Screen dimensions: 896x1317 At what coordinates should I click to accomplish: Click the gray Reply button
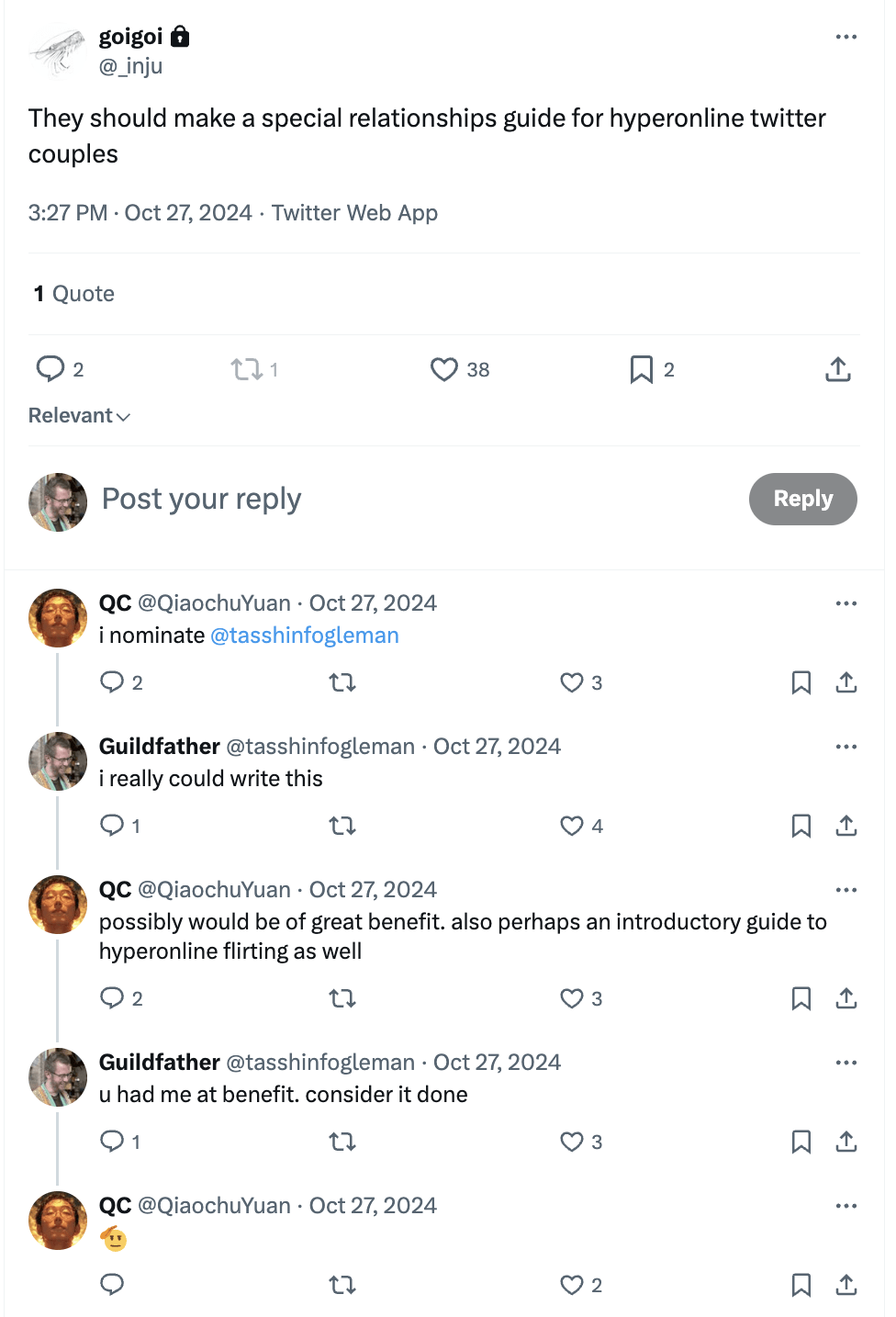[802, 499]
